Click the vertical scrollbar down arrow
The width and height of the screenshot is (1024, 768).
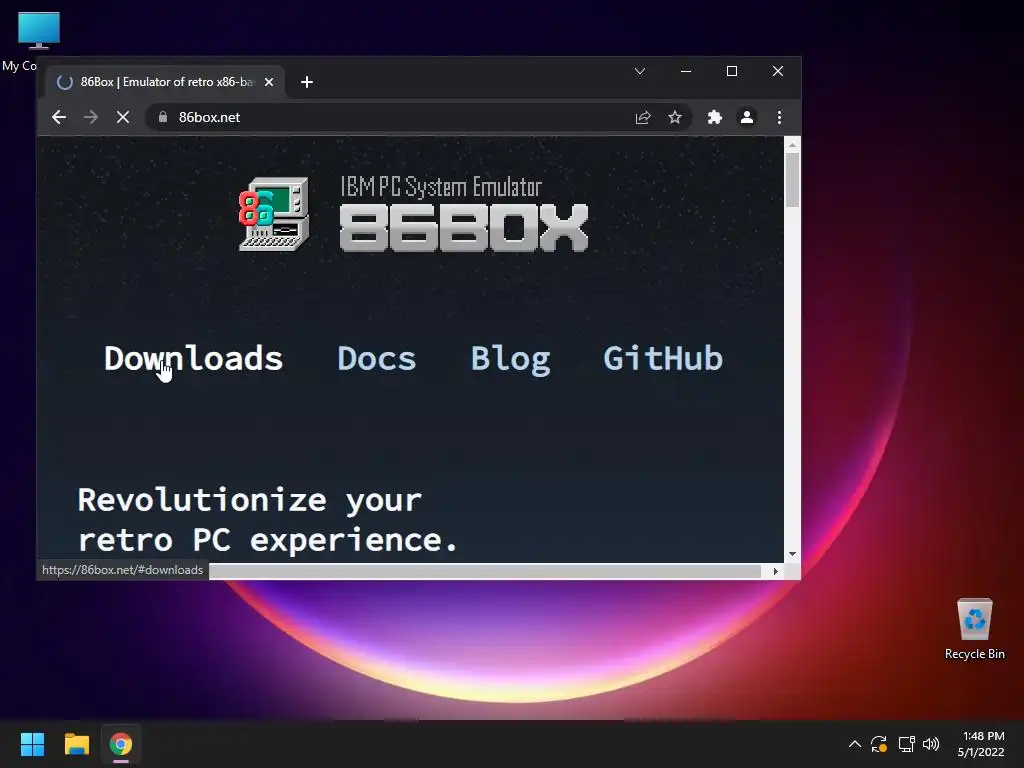pyautogui.click(x=792, y=554)
